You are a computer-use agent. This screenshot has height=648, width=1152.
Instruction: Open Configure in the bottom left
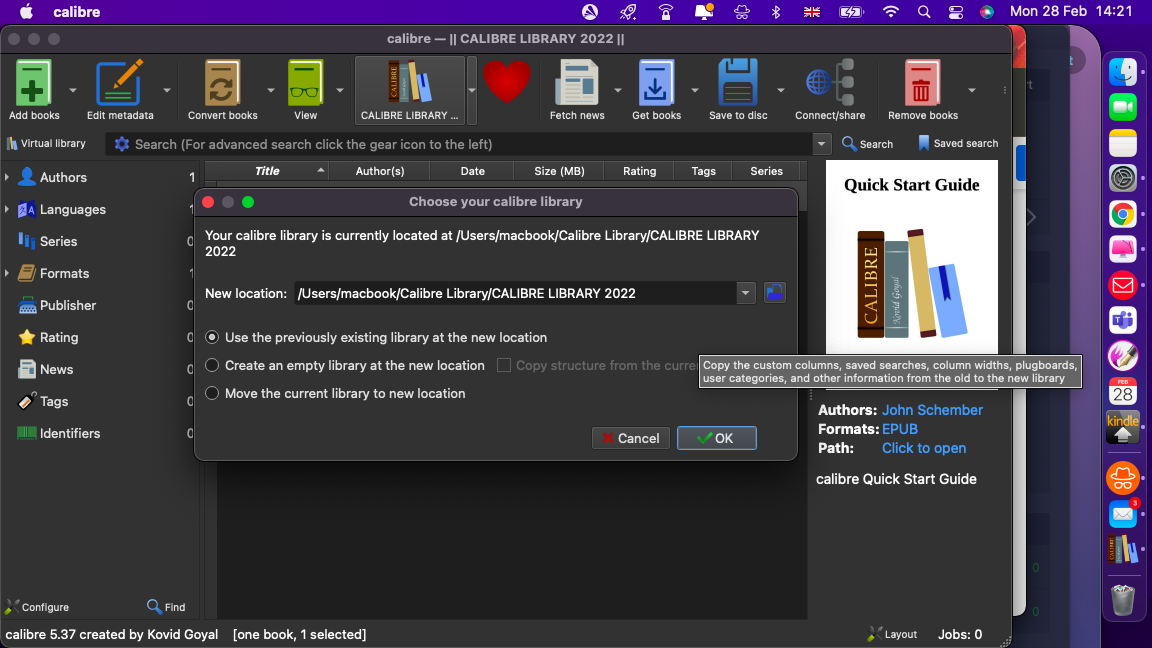37,607
